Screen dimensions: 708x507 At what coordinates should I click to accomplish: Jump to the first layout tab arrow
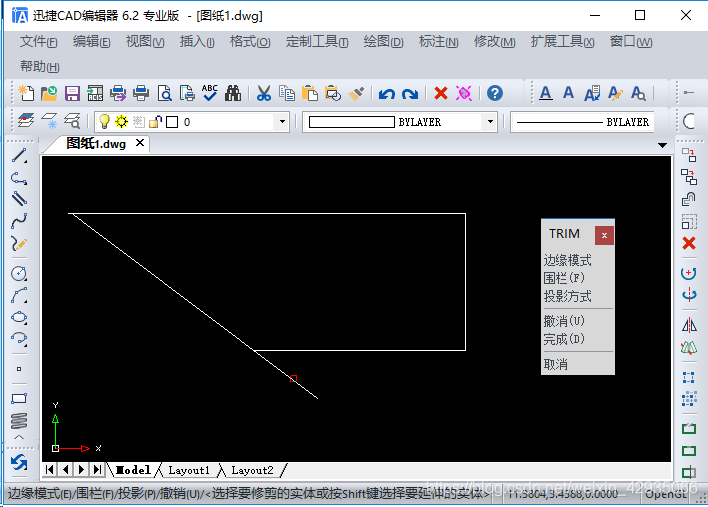(x=50, y=470)
